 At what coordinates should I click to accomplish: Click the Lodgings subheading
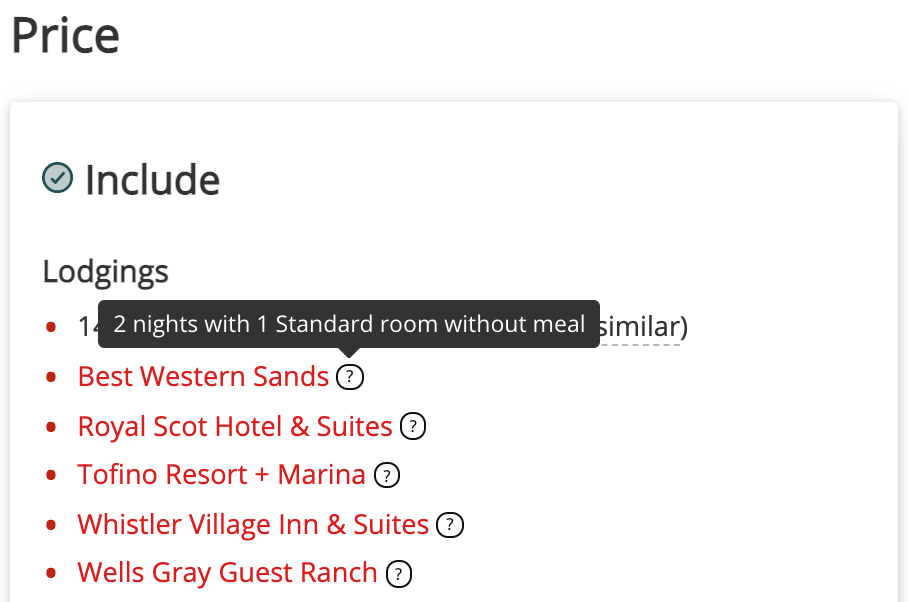(105, 271)
